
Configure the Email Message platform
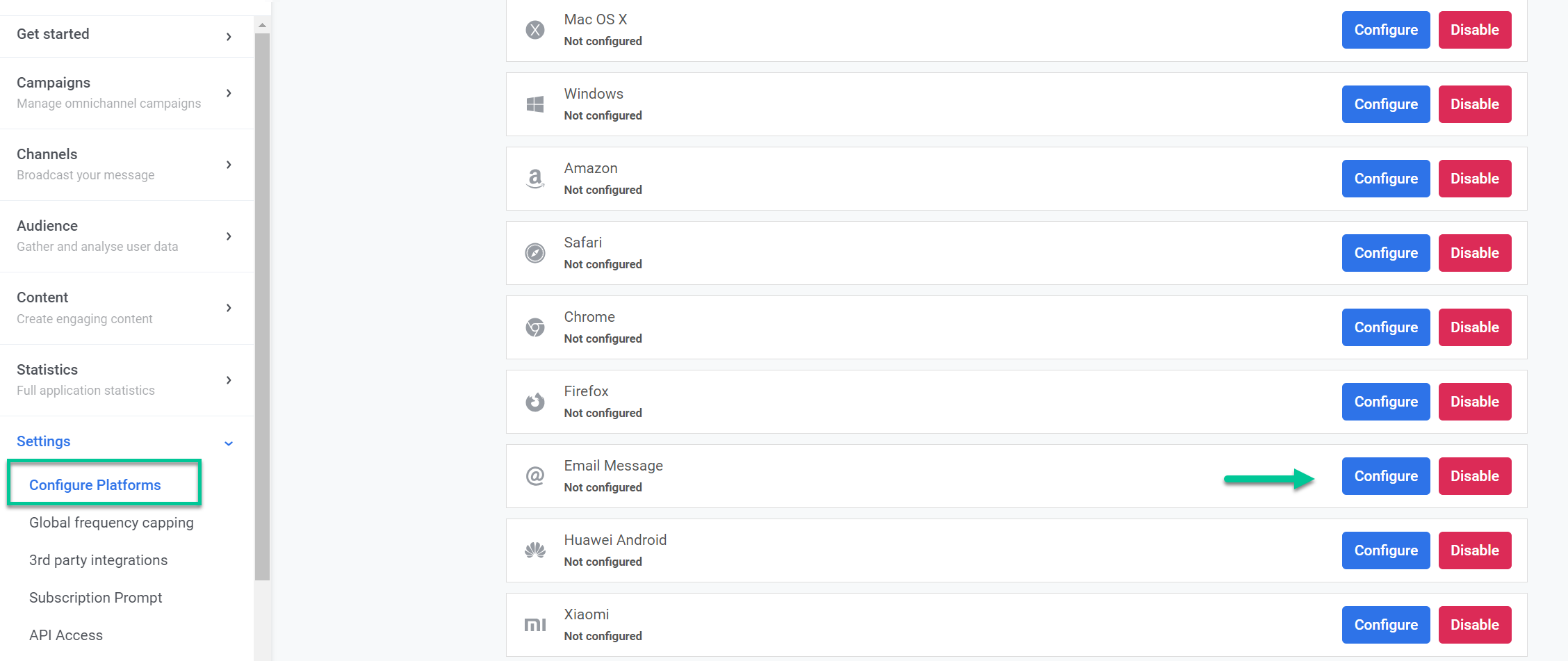(1385, 476)
